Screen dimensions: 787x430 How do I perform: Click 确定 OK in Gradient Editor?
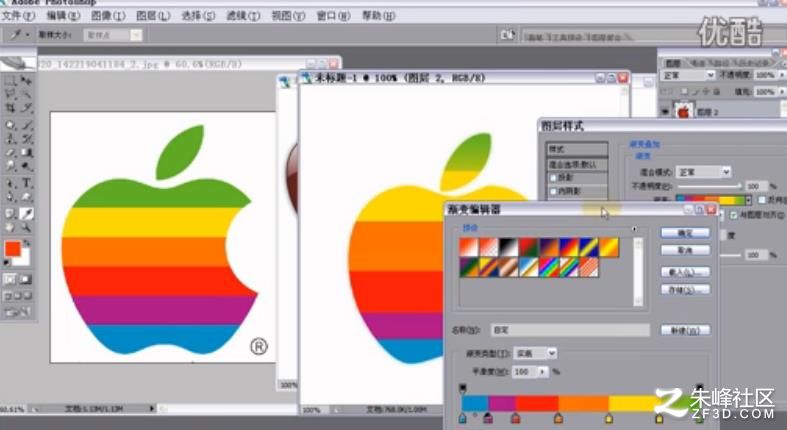click(685, 233)
